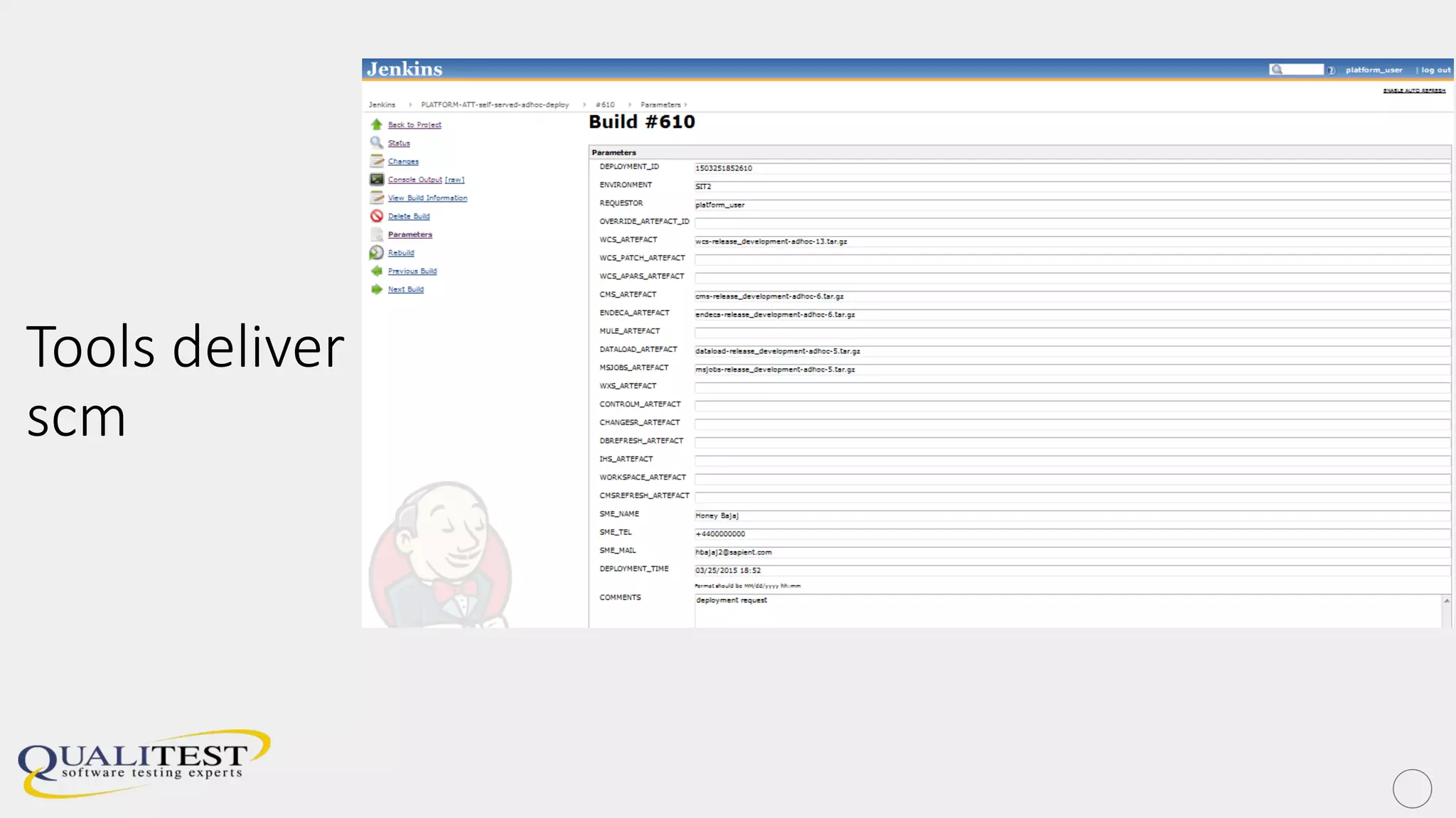Viewport: 1456px width, 818px height.
Task: Click the WORKSPACE_ARTEFACT empty field
Action: click(1072, 480)
